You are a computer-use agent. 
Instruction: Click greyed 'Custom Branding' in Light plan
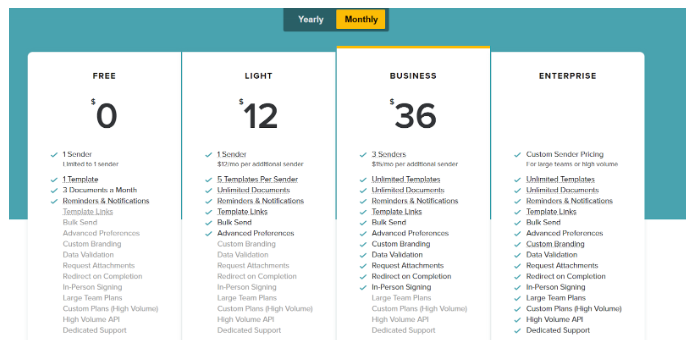coord(247,244)
